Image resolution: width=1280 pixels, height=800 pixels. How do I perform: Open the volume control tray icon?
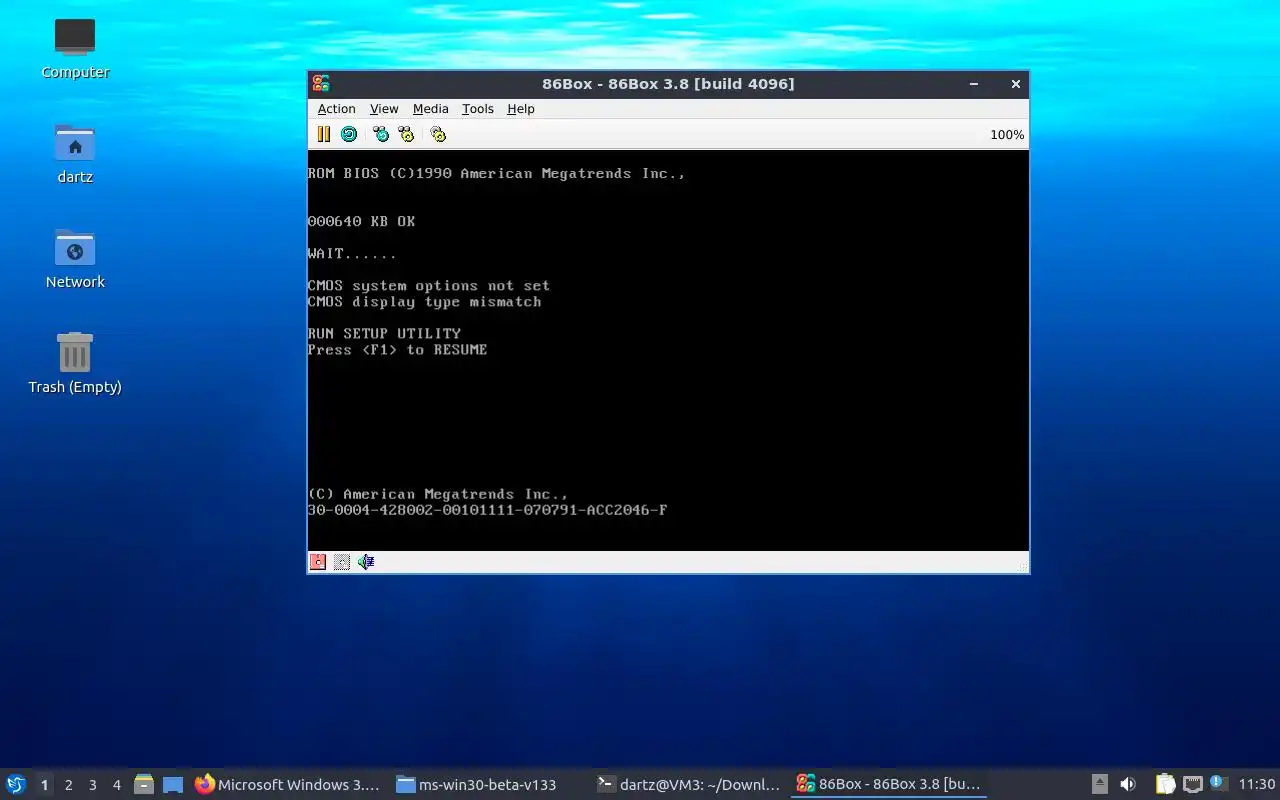coord(1128,785)
